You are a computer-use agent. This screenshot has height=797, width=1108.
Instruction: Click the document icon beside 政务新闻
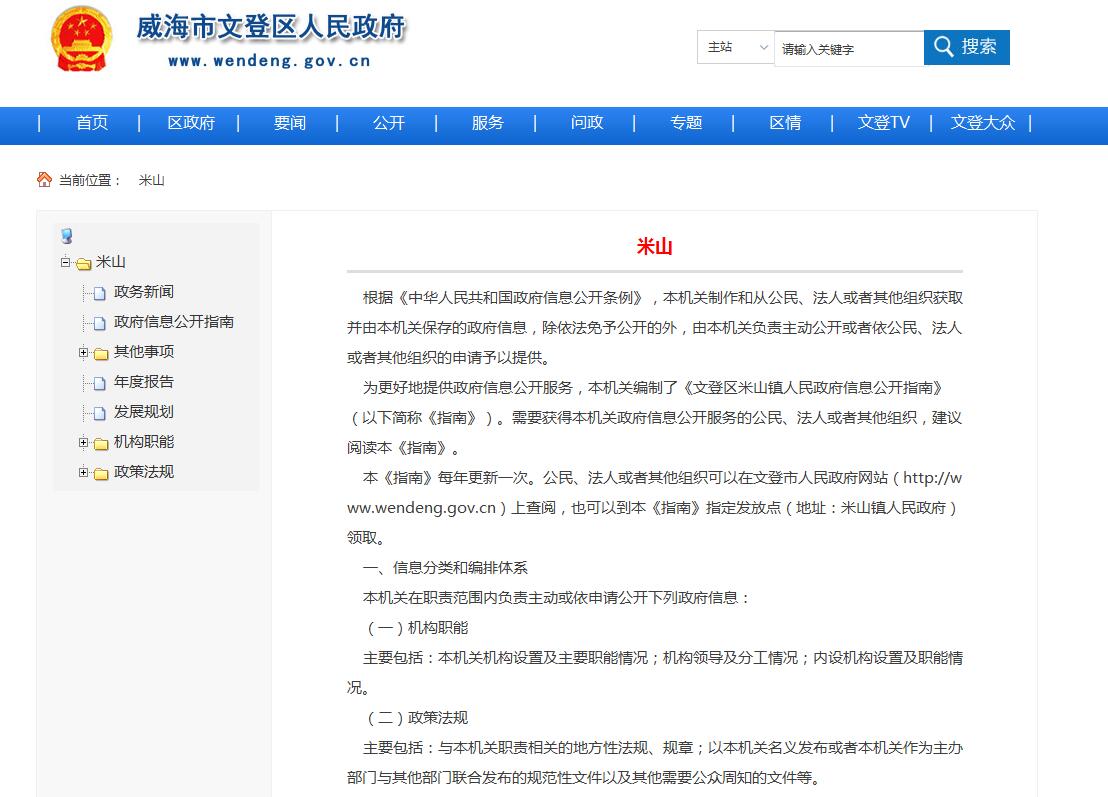coord(99,293)
